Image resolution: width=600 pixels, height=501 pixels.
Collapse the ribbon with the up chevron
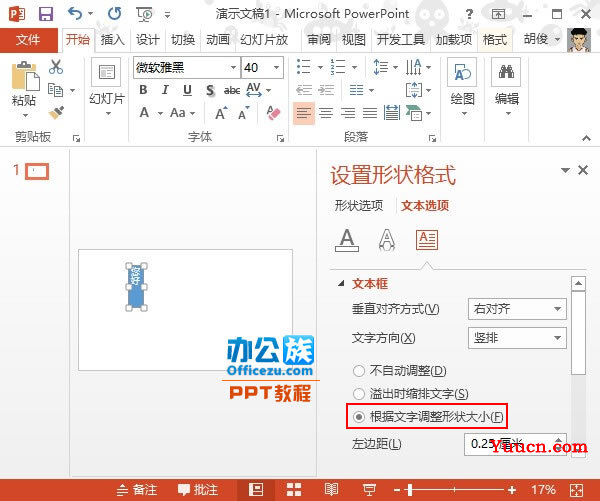click(586, 138)
